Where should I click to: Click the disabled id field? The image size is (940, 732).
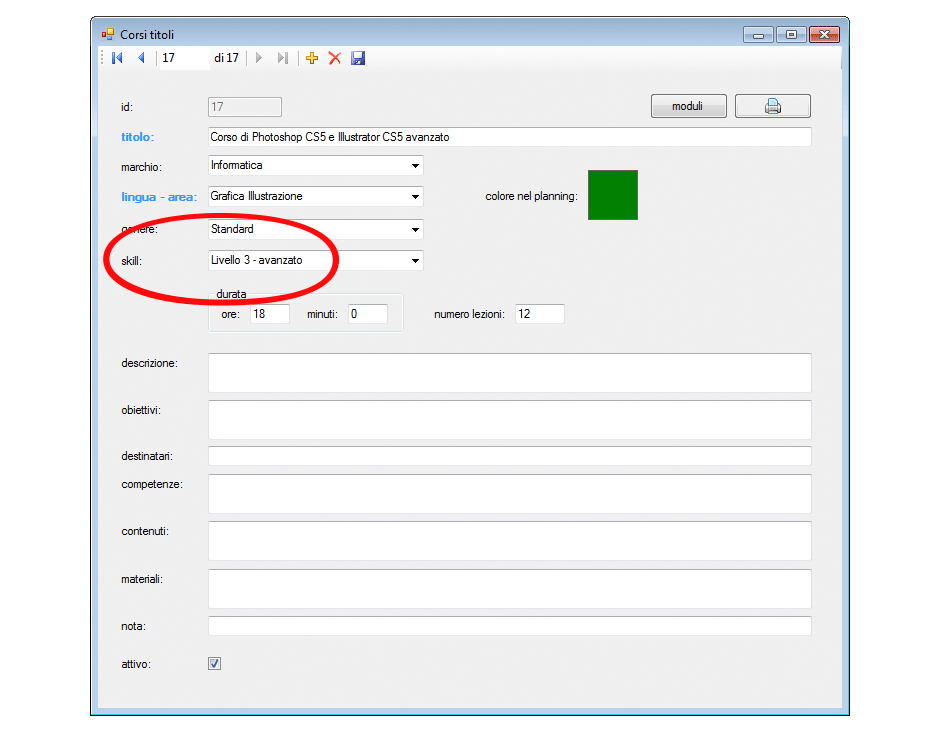(245, 107)
